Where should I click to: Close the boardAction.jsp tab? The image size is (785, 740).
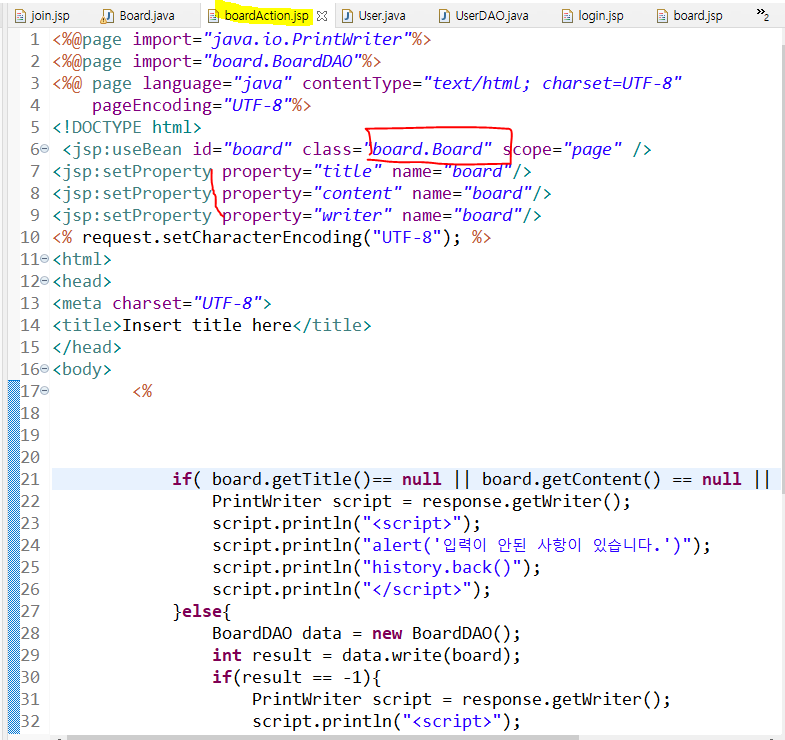(322, 17)
